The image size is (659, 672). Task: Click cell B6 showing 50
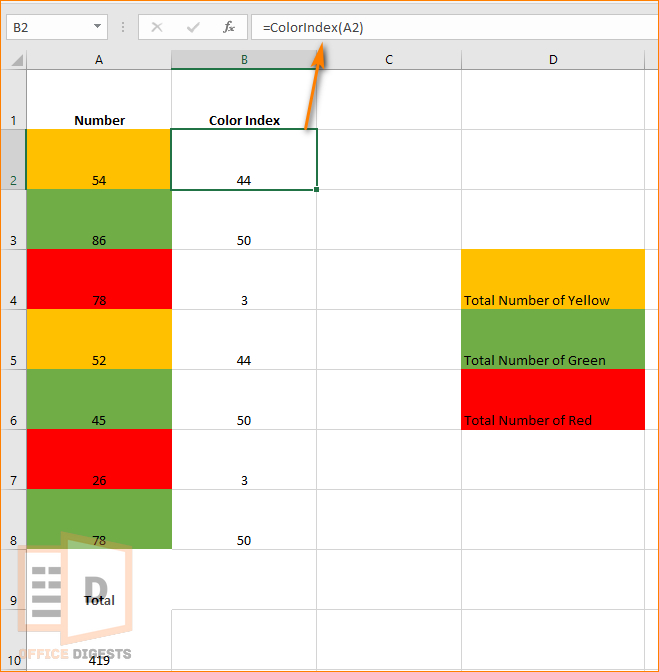pyautogui.click(x=244, y=399)
